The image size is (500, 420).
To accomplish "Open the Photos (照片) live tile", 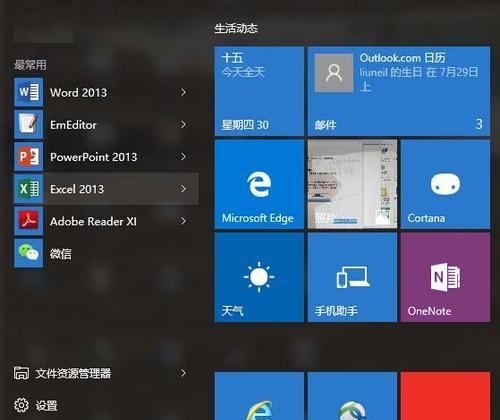I will pyautogui.click(x=352, y=184).
